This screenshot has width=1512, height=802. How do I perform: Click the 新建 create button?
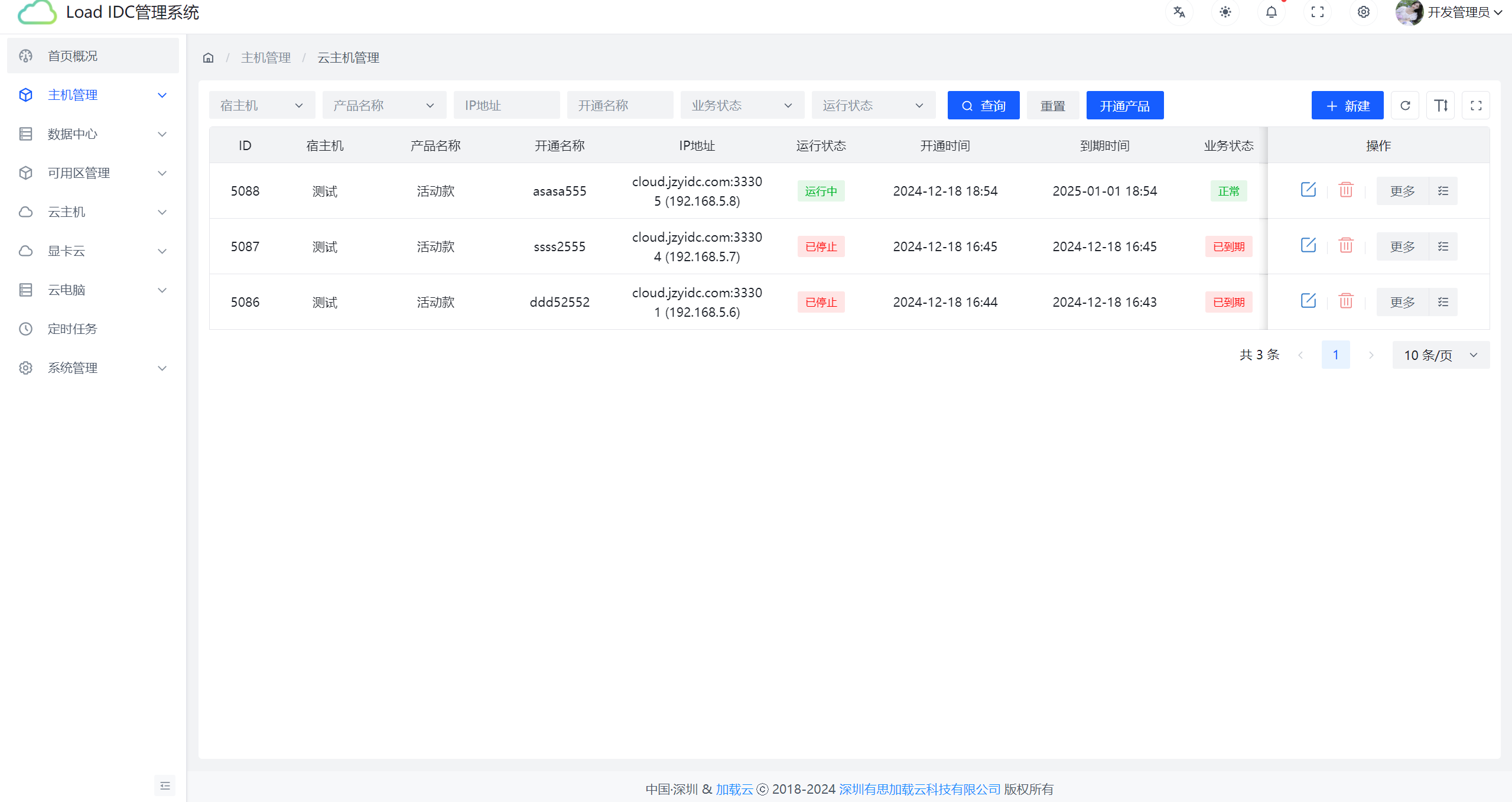[1347, 106]
